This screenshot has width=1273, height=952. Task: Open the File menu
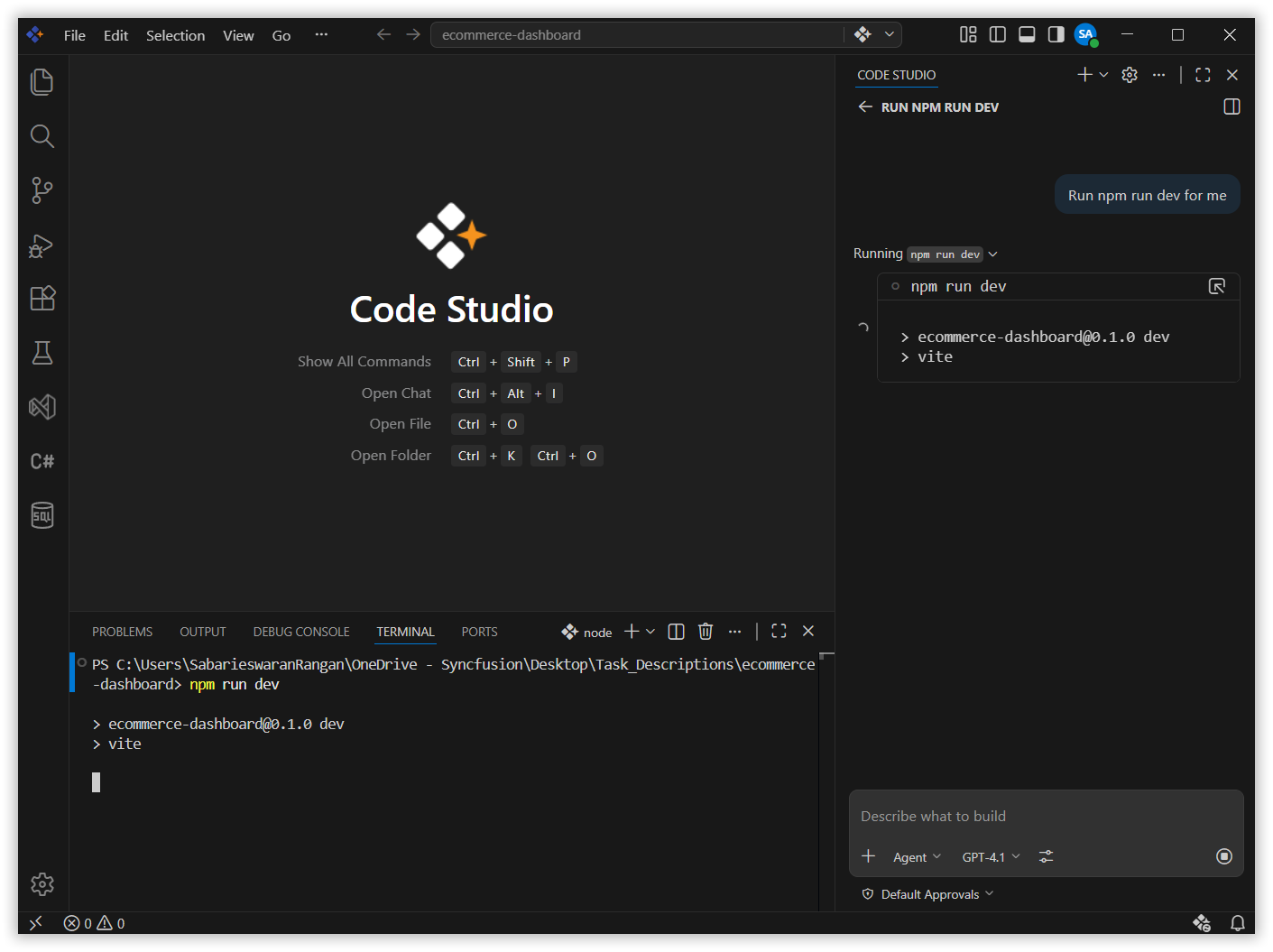pos(75,35)
